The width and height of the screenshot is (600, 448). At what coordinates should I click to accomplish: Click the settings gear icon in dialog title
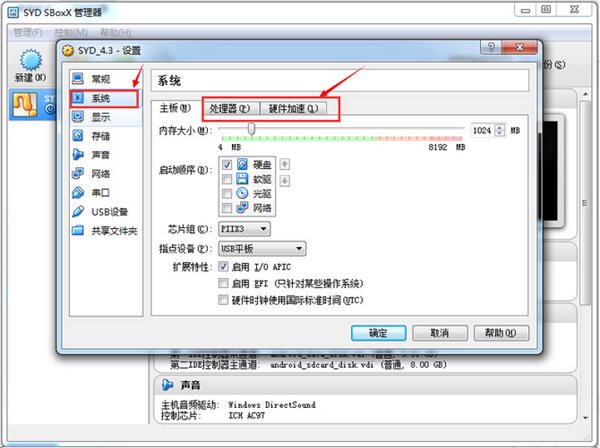(68, 51)
